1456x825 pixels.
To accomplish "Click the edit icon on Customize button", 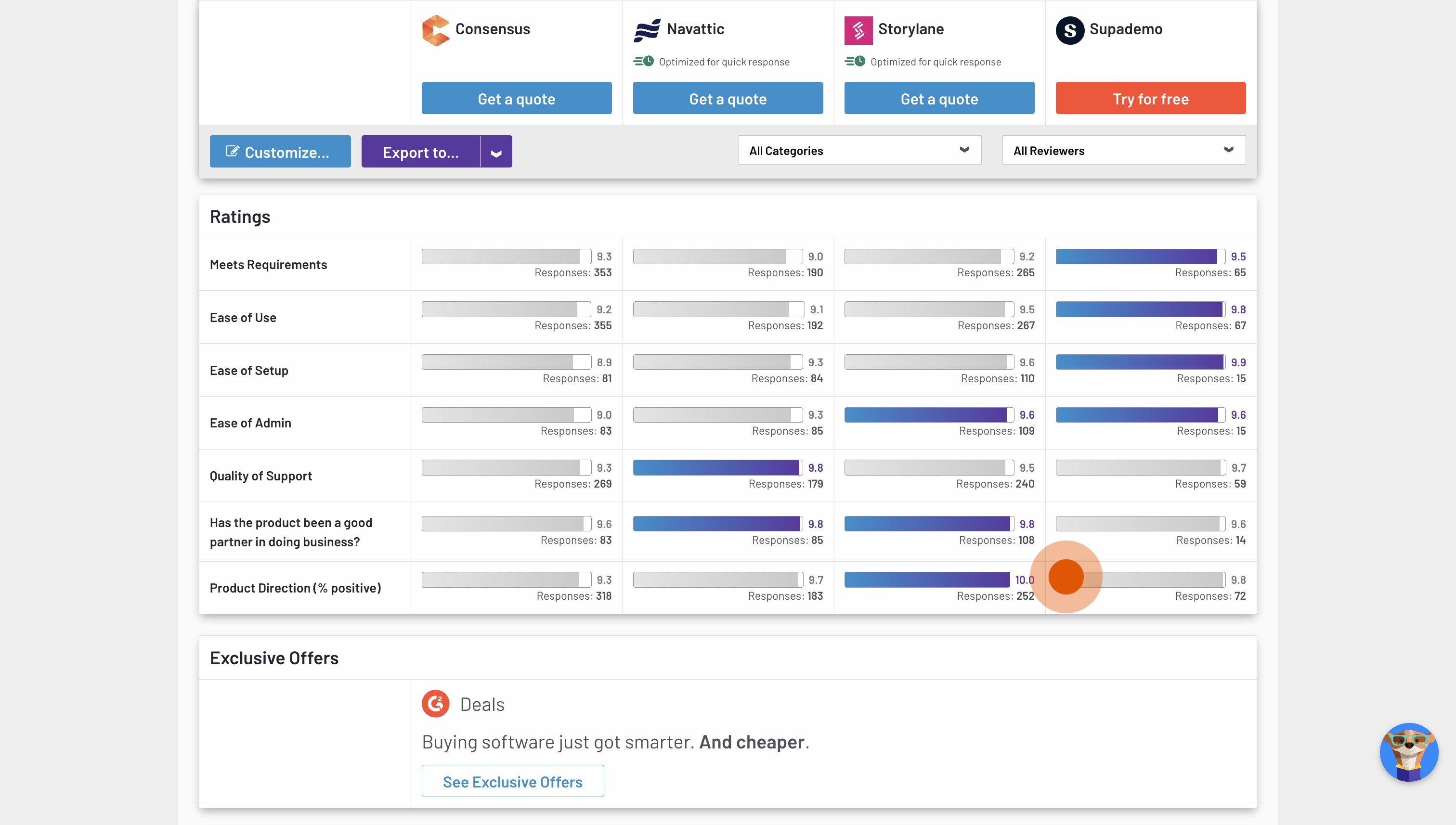I will pos(232,151).
